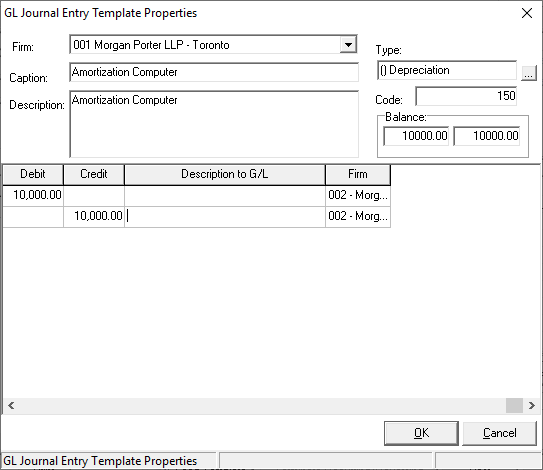
Task: Edit the Code field showing 150
Action: (466, 96)
